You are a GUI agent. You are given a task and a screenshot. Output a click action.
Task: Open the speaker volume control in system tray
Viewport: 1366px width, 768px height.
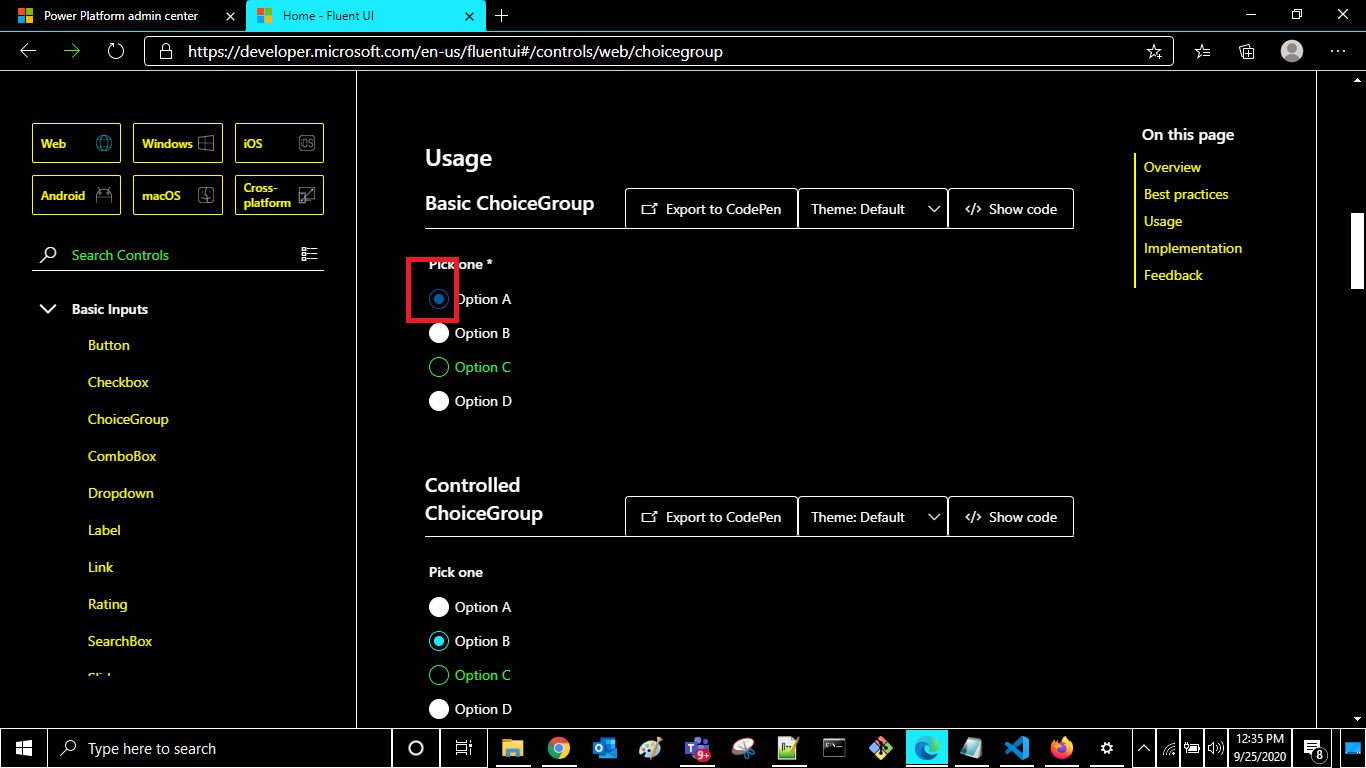[x=1214, y=747]
